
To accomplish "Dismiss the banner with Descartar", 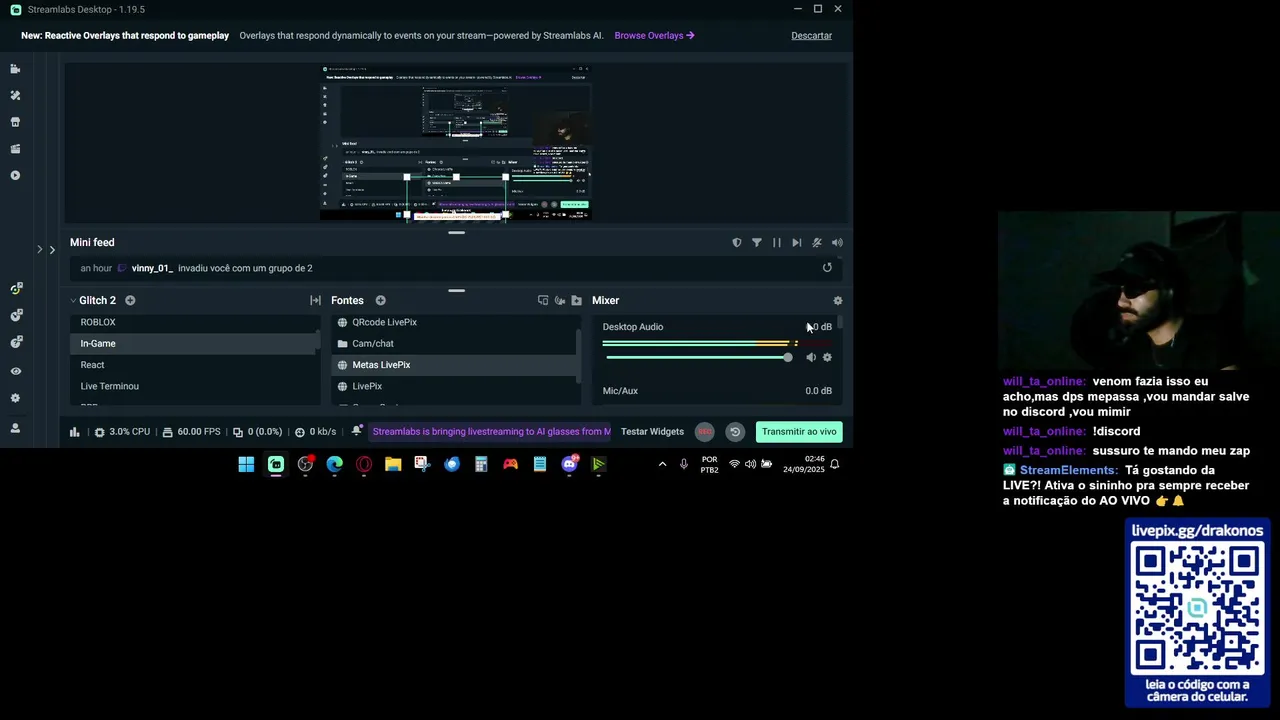I will 811,35.
